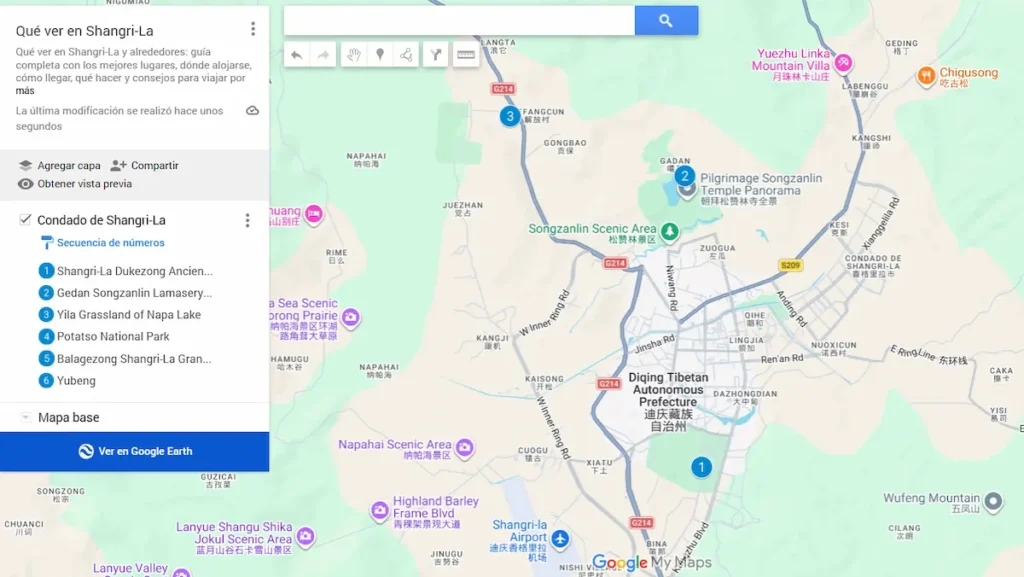Open the map options three-dot menu

[x=253, y=29]
